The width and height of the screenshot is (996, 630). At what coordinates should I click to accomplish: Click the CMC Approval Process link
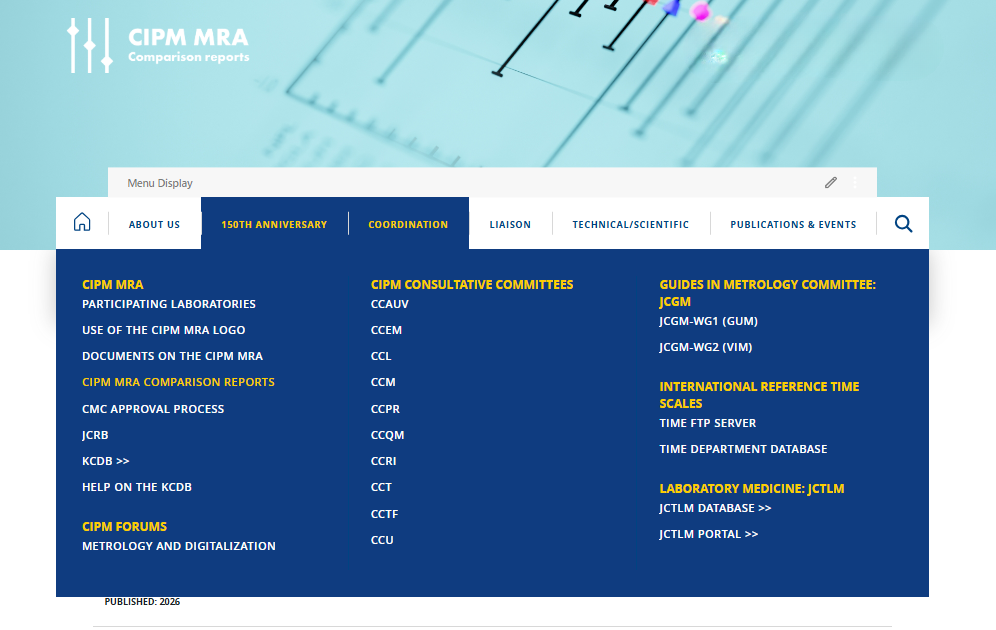(153, 409)
